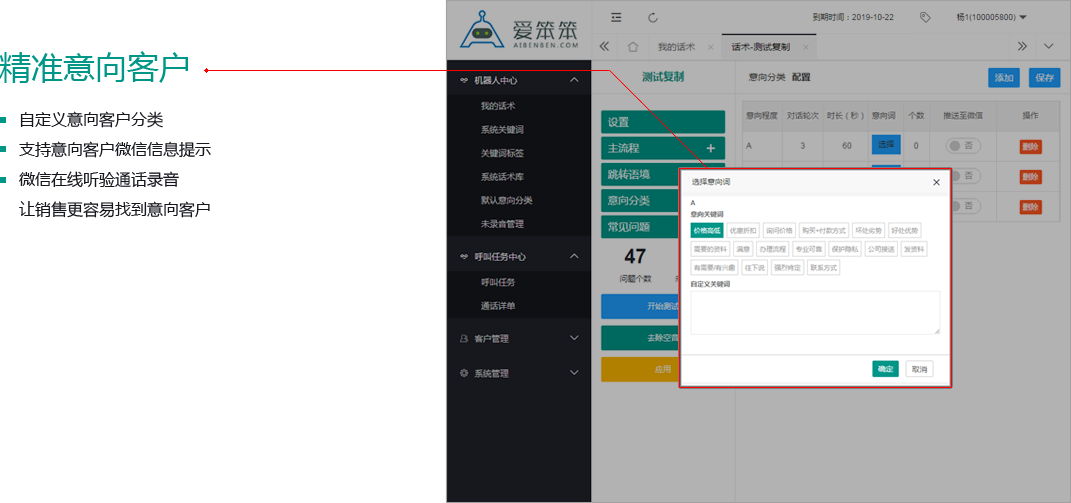Switch to the 我的话术 tab
The height and width of the screenshot is (503, 1071).
(676, 47)
